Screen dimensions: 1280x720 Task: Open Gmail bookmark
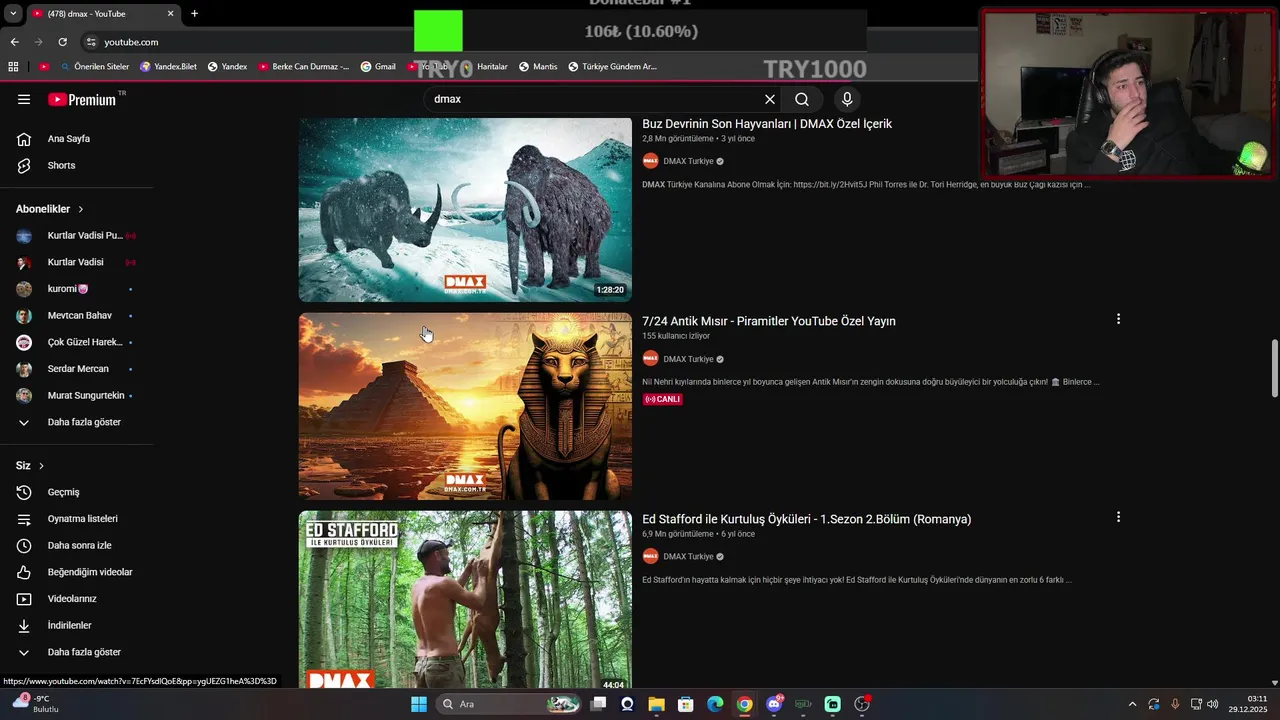tap(378, 67)
